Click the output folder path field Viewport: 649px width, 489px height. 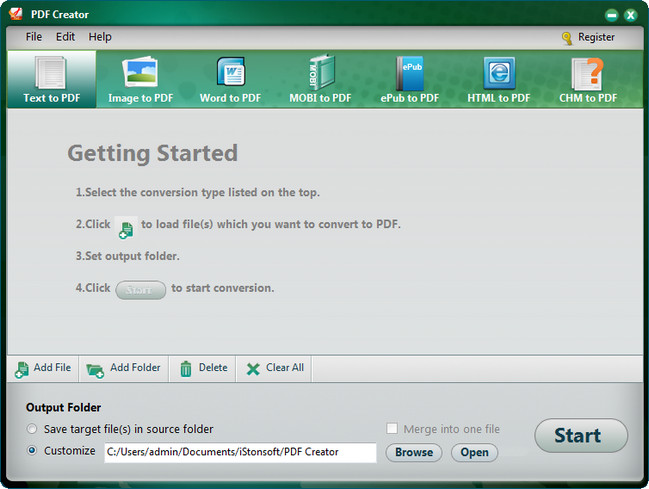click(x=240, y=452)
